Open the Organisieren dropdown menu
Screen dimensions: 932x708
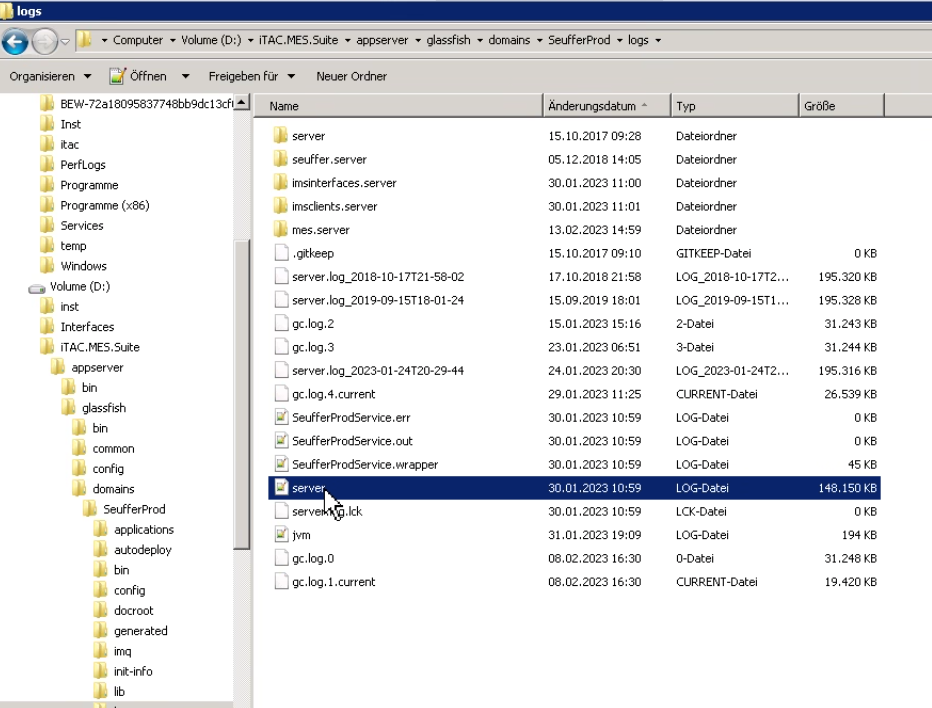pyautogui.click(x=51, y=76)
